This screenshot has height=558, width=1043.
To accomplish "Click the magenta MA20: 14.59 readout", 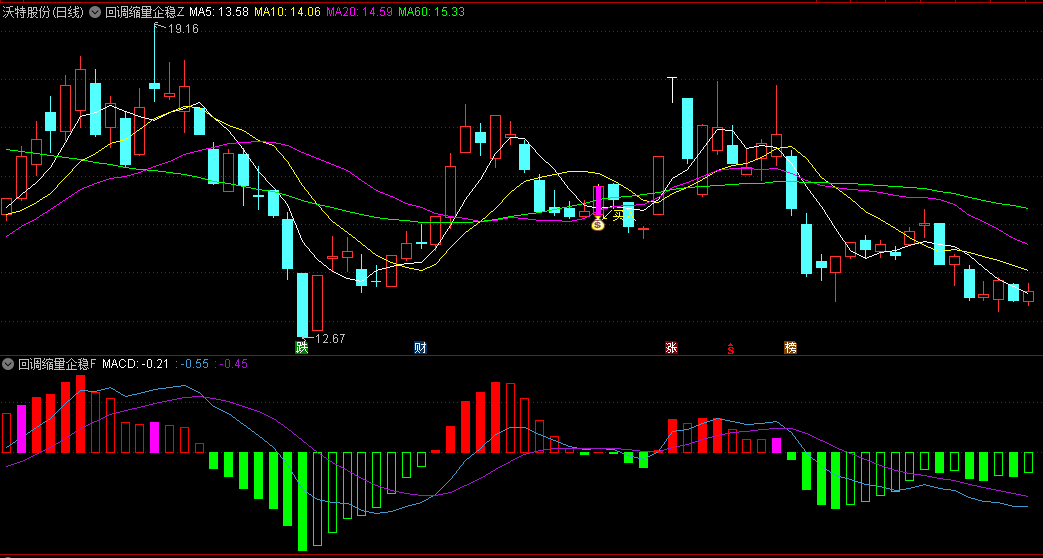I will click(x=359, y=11).
